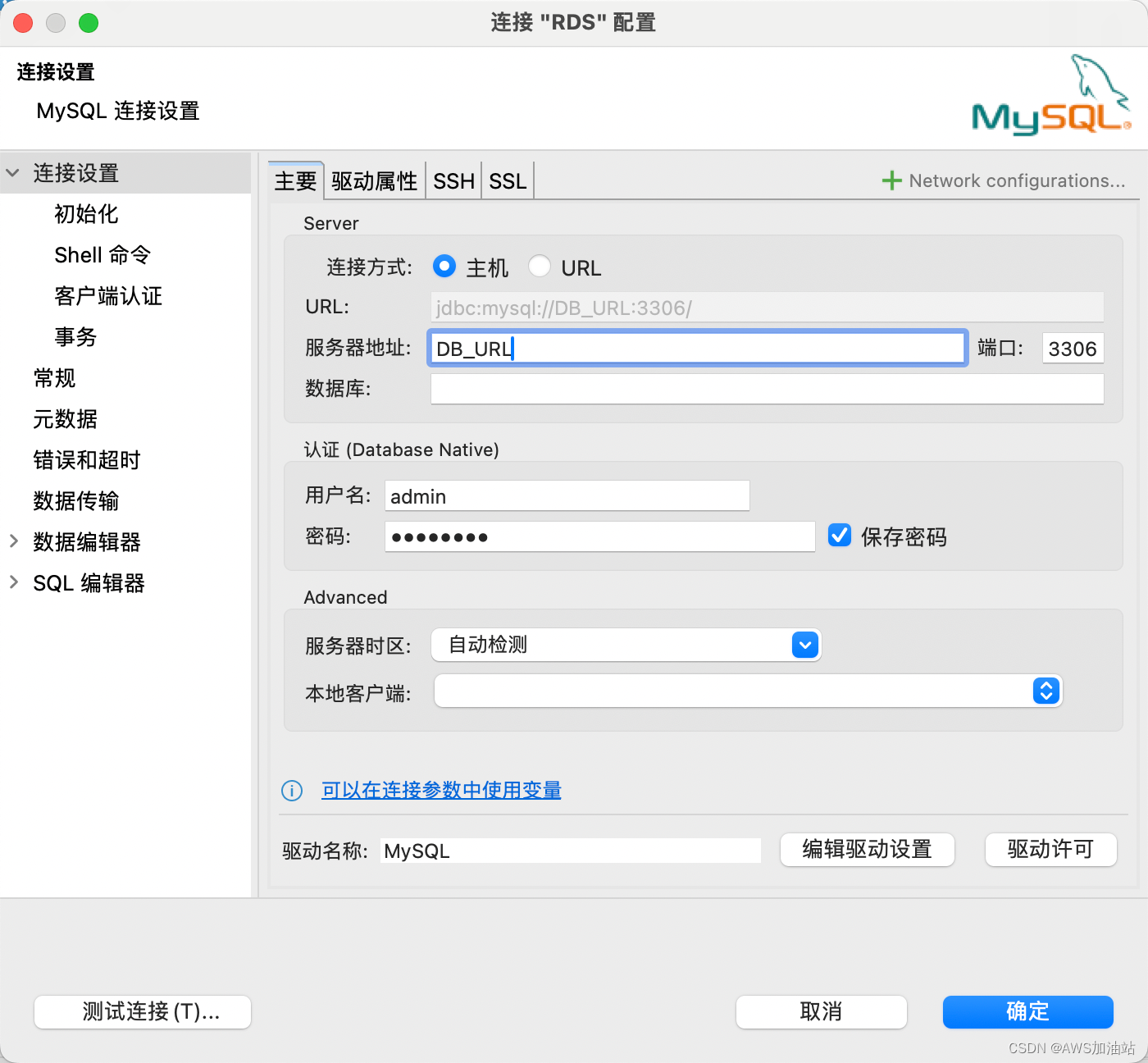Select 元数据 in the sidebar
This screenshot has height=1063, width=1148.
tap(65, 419)
